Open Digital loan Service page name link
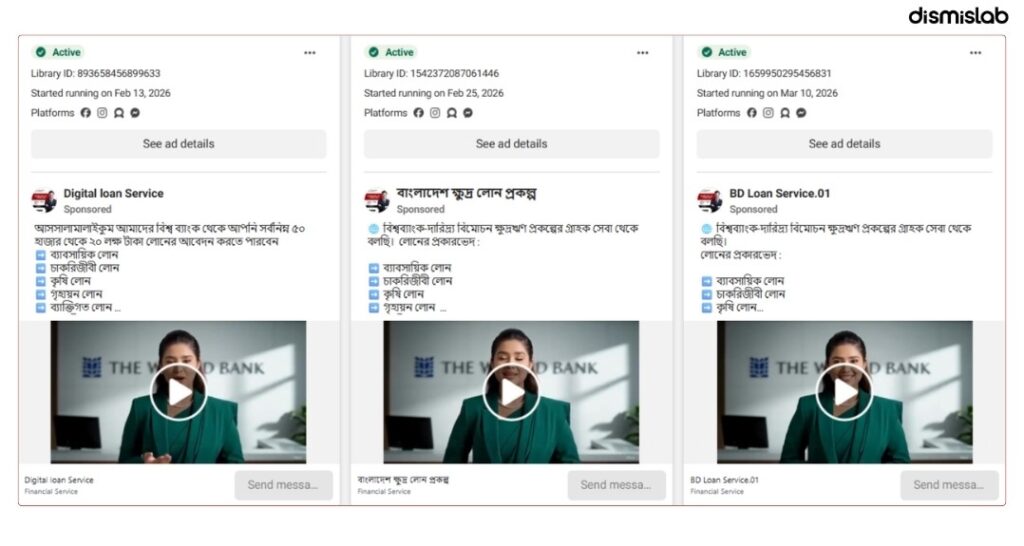 coord(114,193)
